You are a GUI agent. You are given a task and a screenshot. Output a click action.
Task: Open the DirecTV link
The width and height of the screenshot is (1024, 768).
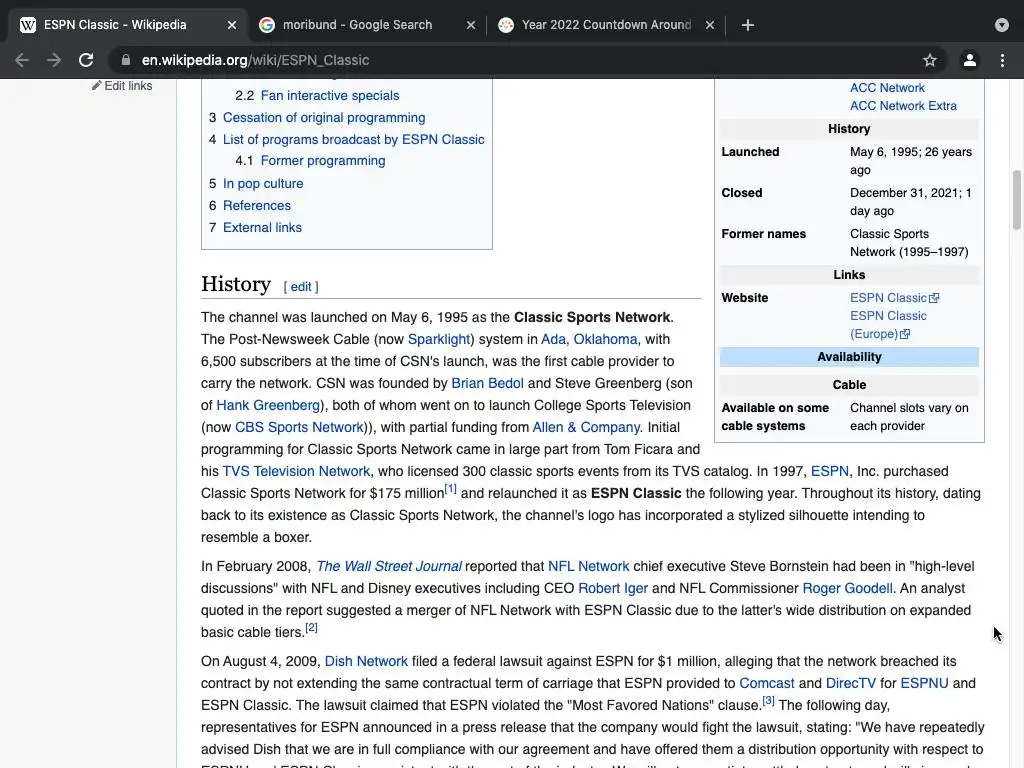(x=850, y=683)
